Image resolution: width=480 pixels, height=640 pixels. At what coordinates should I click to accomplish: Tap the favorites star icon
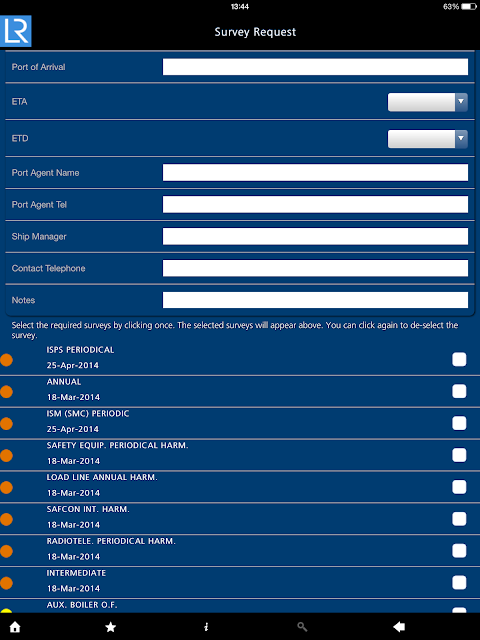pyautogui.click(x=111, y=627)
